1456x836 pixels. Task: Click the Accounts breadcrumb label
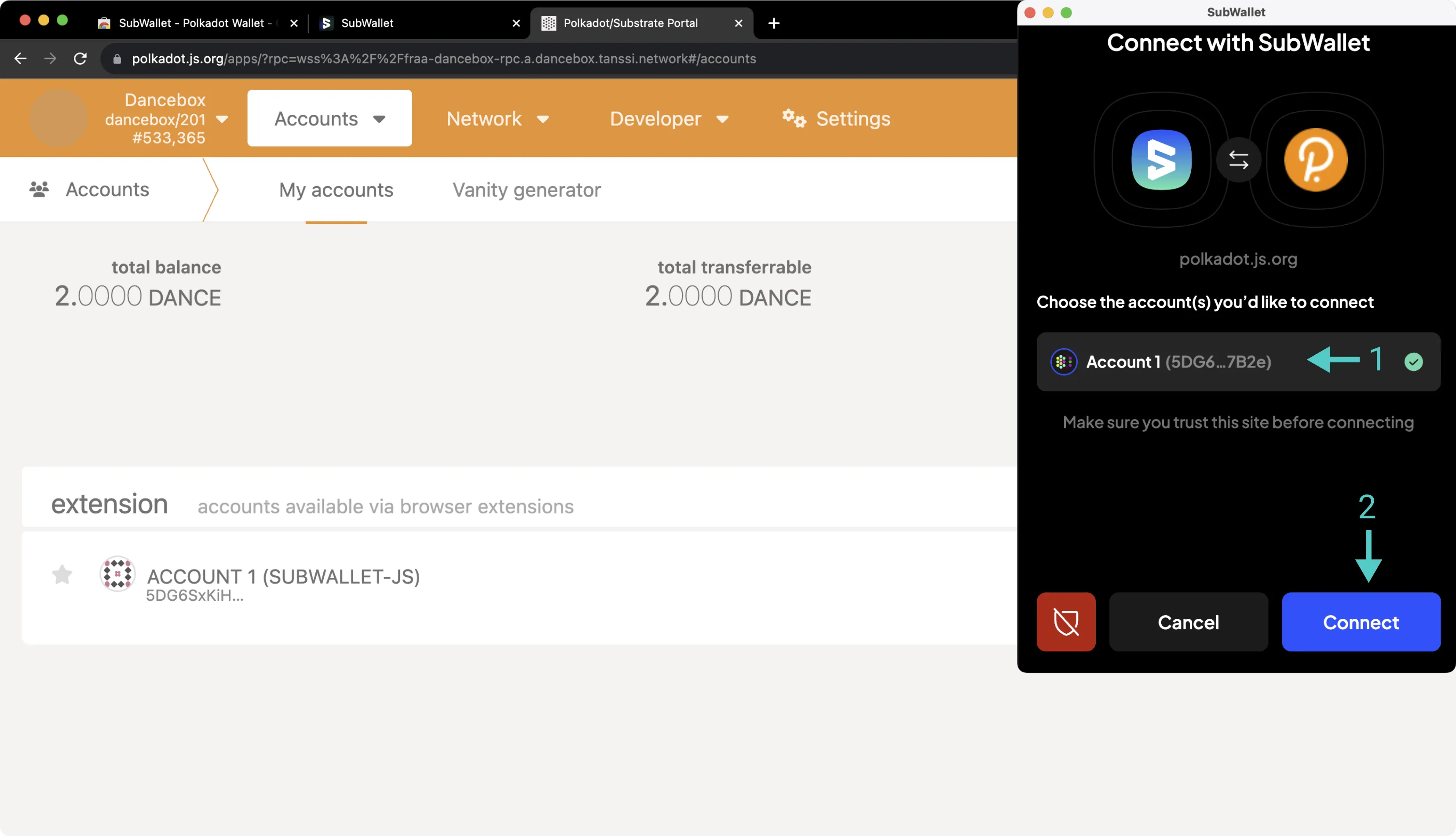click(107, 189)
